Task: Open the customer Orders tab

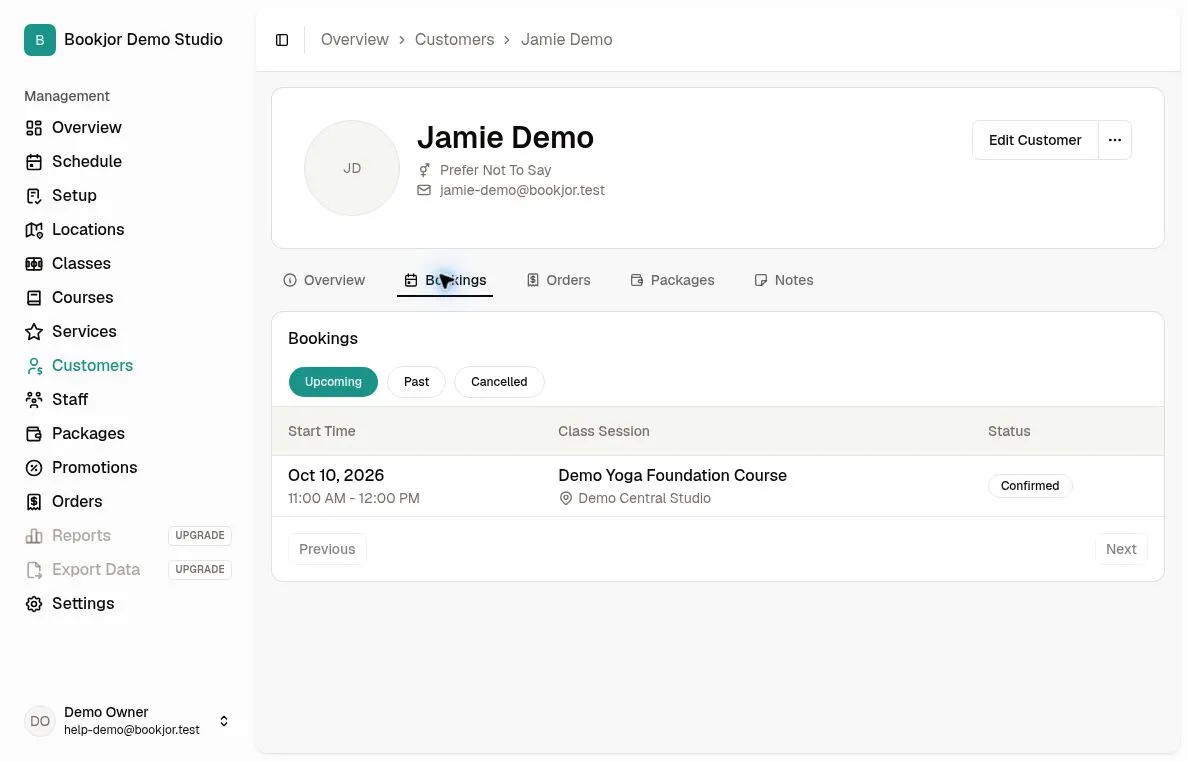Action: click(559, 280)
